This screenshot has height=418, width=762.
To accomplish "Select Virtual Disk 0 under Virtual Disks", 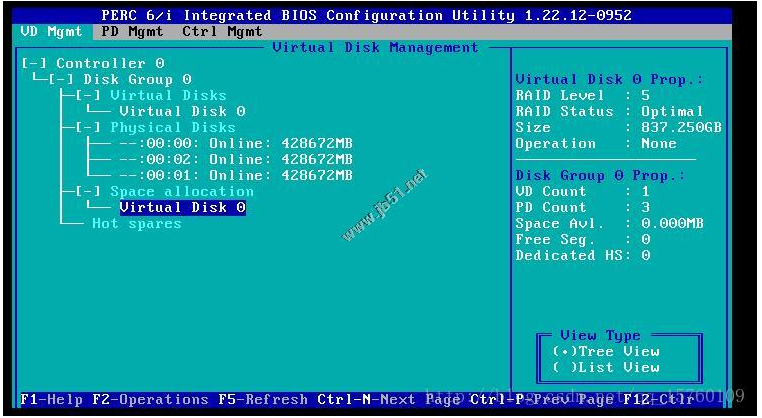I will click(x=182, y=112).
